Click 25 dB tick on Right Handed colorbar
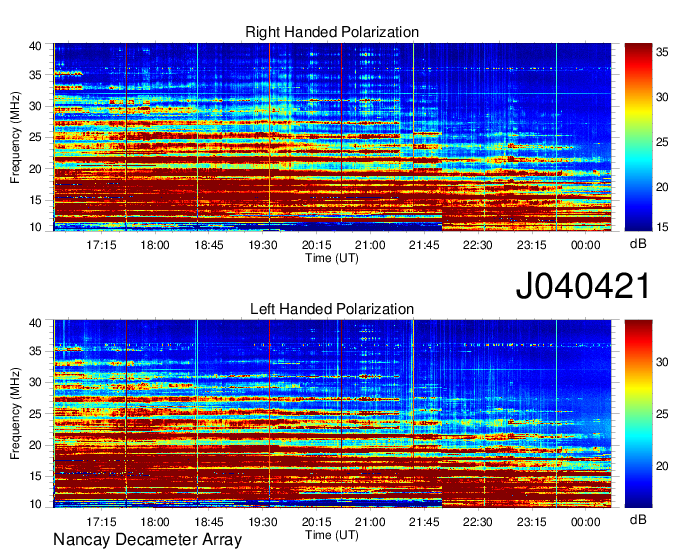The image size is (680, 552). [662, 142]
